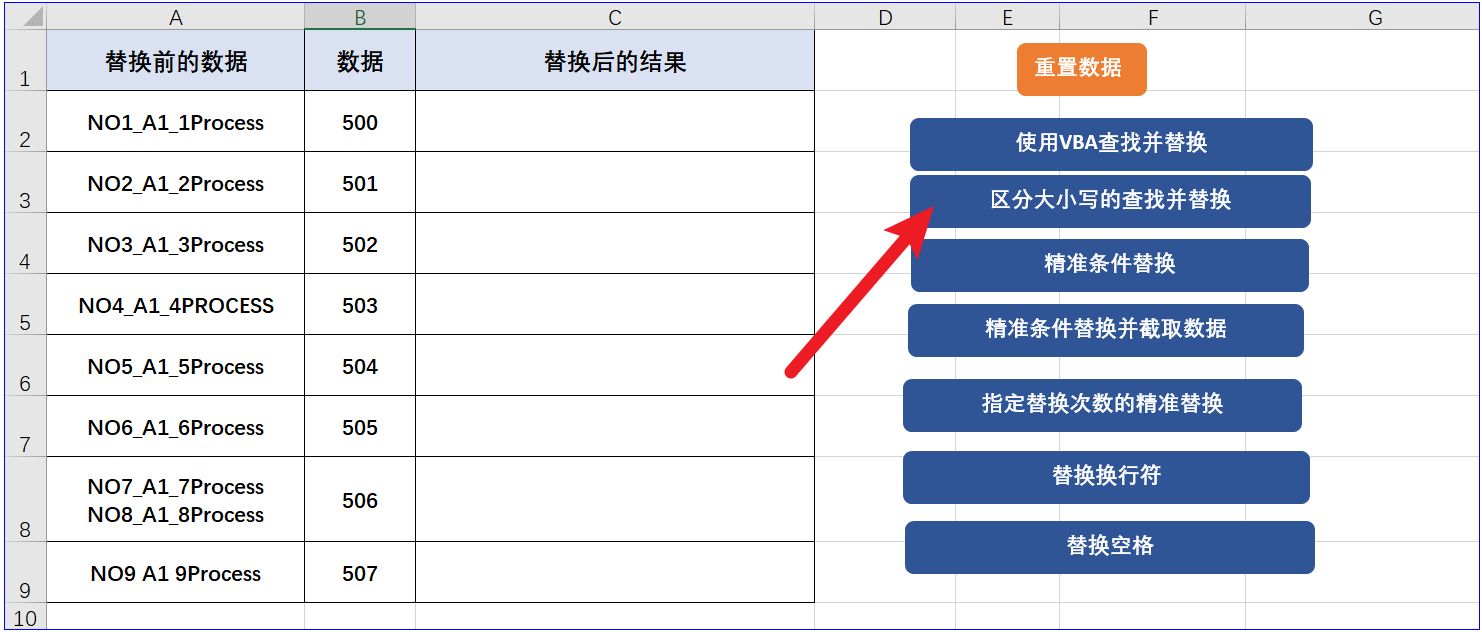Select row 6 header
The image size is (1482, 632).
[25, 365]
